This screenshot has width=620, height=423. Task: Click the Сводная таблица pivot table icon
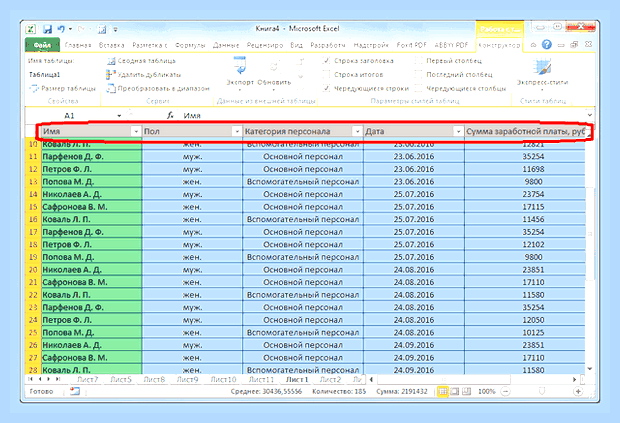(111, 61)
